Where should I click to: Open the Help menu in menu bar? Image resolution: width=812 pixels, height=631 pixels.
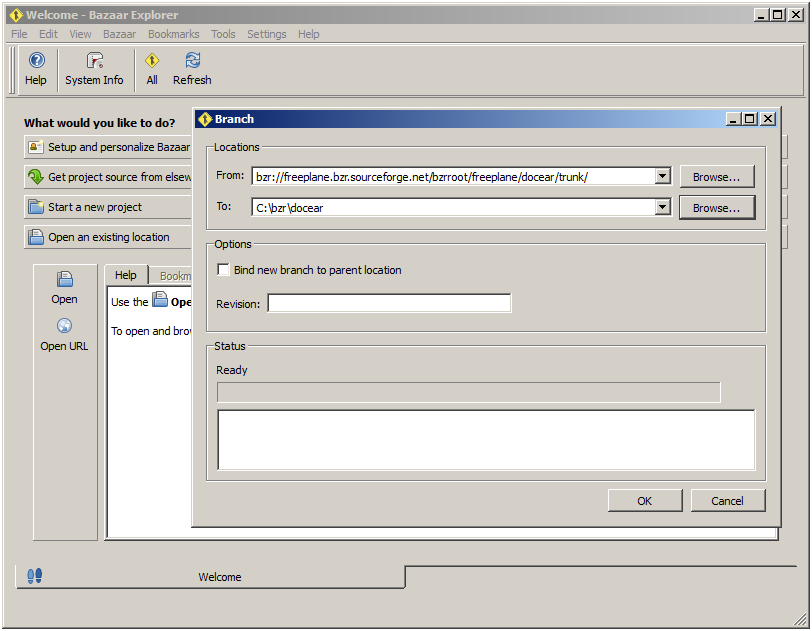click(309, 34)
